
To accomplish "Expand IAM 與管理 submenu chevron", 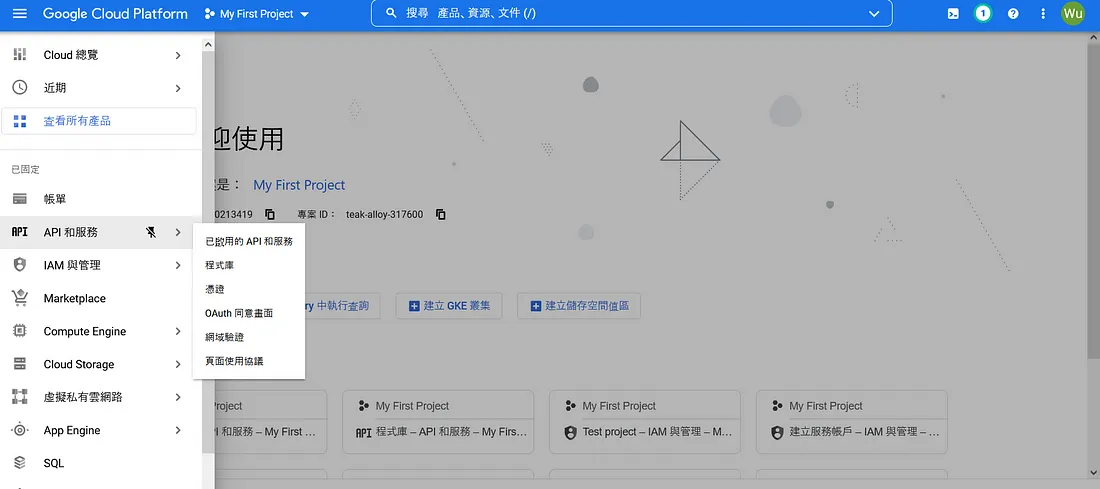I will pos(178,265).
